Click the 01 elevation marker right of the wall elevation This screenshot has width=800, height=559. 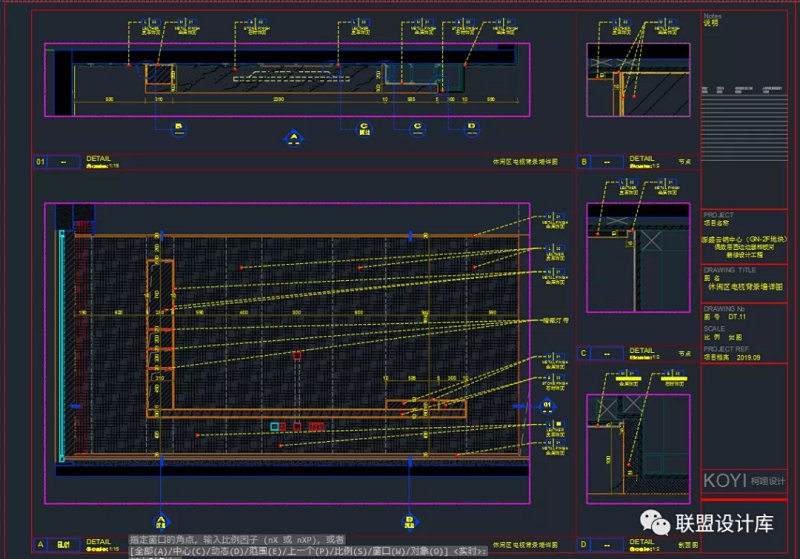(x=546, y=405)
